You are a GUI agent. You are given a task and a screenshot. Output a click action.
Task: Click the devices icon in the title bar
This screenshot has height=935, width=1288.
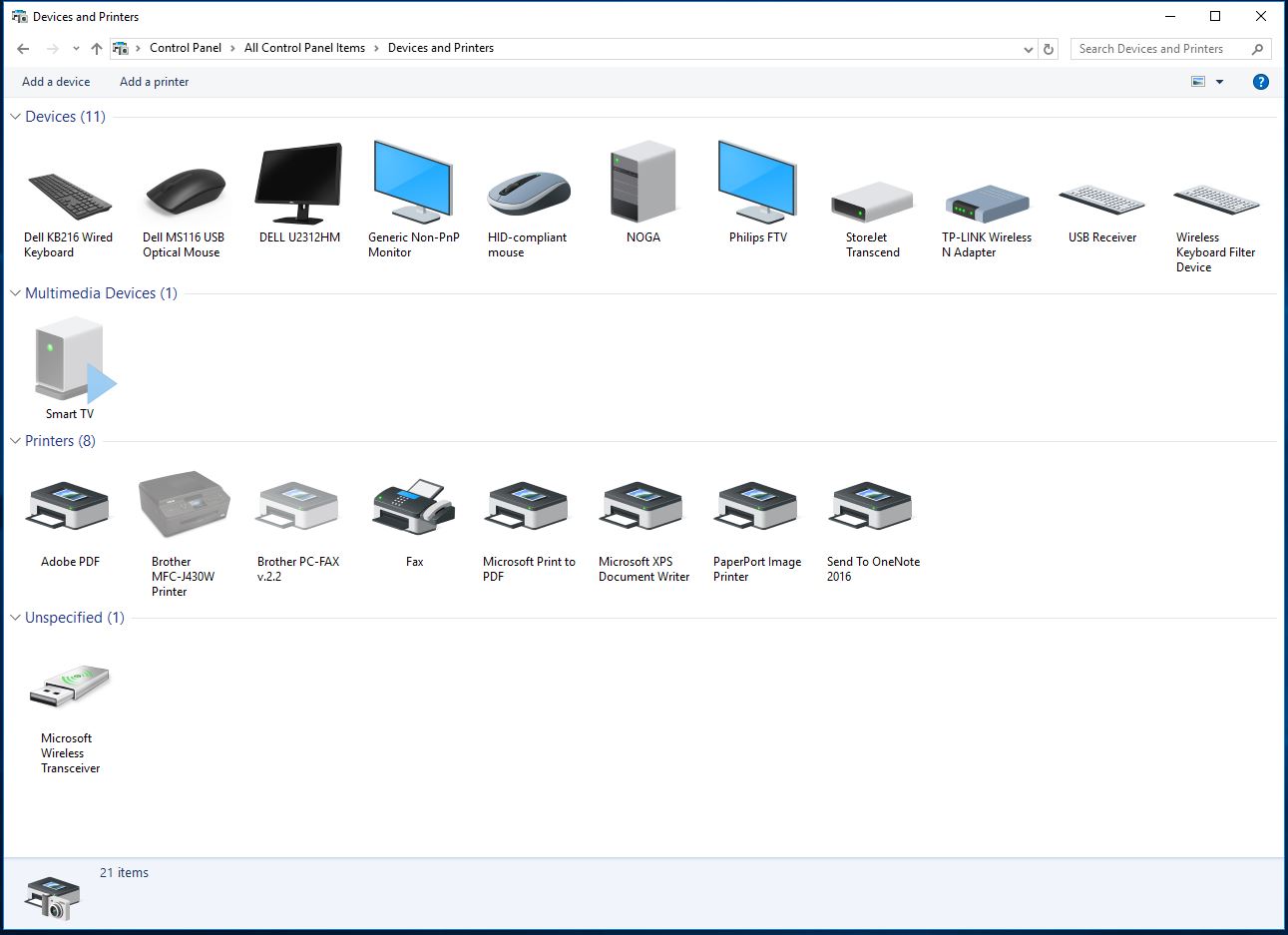pyautogui.click(x=19, y=16)
